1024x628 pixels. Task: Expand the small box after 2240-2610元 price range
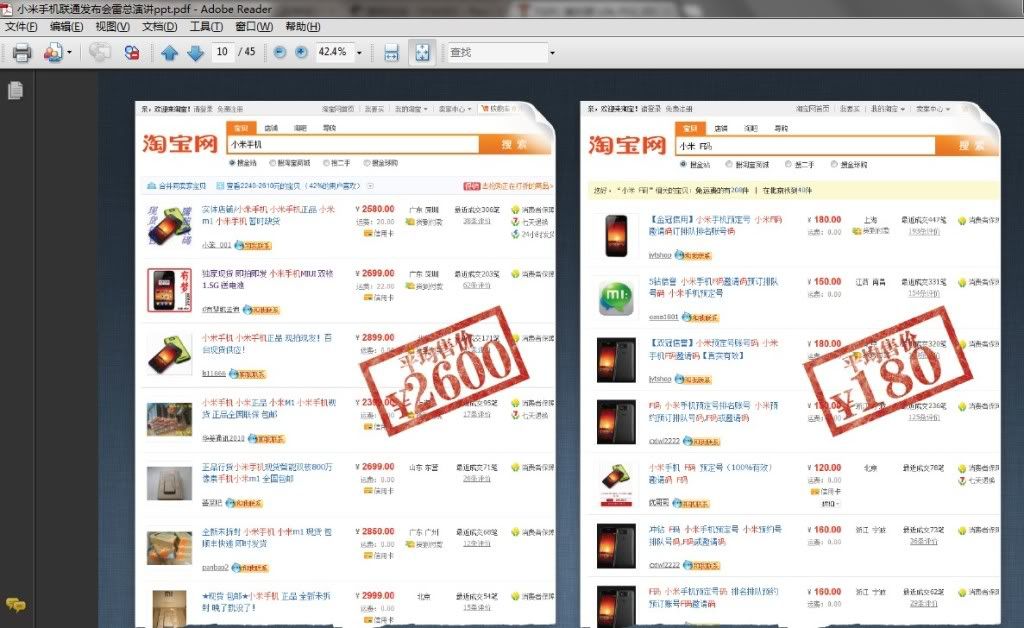[x=370, y=186]
